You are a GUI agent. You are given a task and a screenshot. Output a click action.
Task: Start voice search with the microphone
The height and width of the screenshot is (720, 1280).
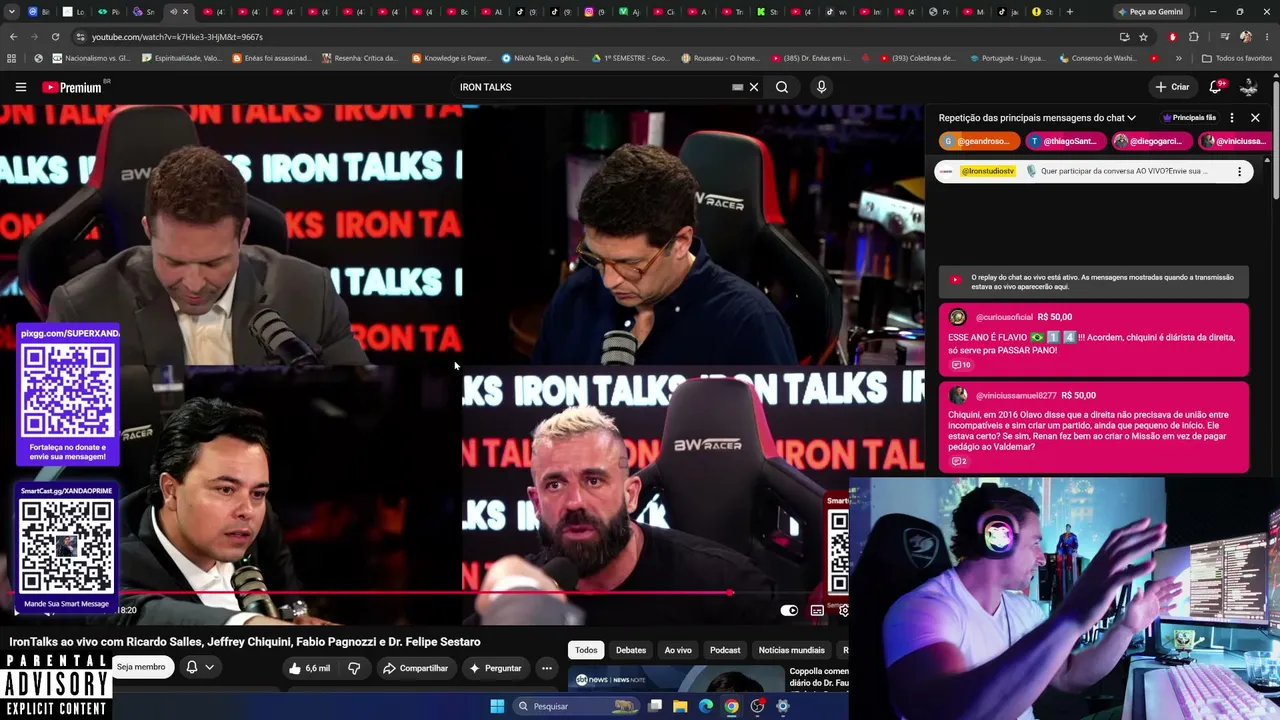click(x=821, y=87)
